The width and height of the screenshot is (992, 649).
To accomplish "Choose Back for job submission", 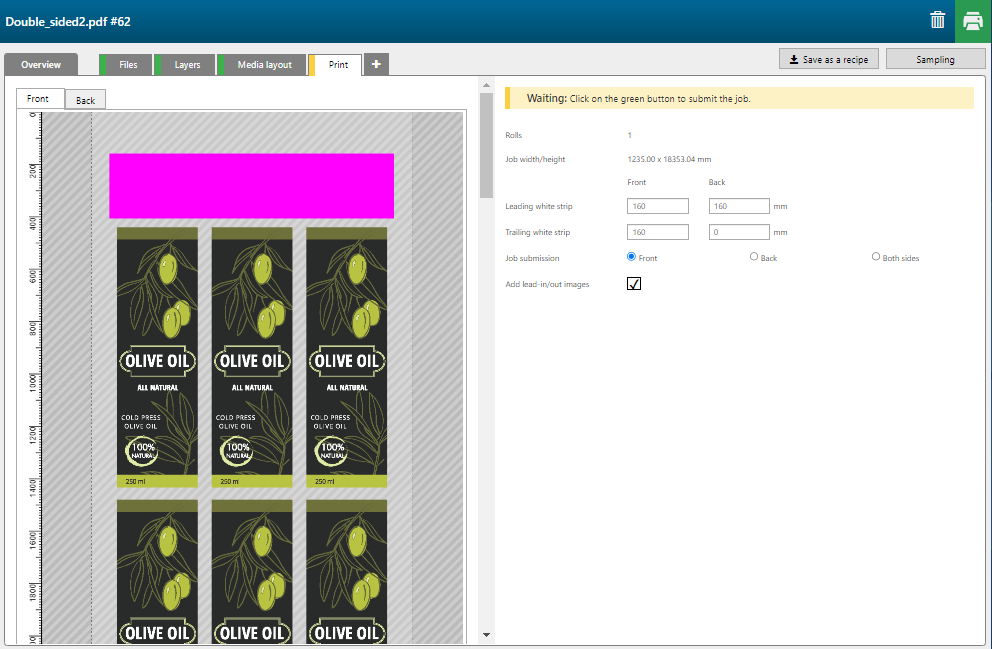I will [x=754, y=257].
